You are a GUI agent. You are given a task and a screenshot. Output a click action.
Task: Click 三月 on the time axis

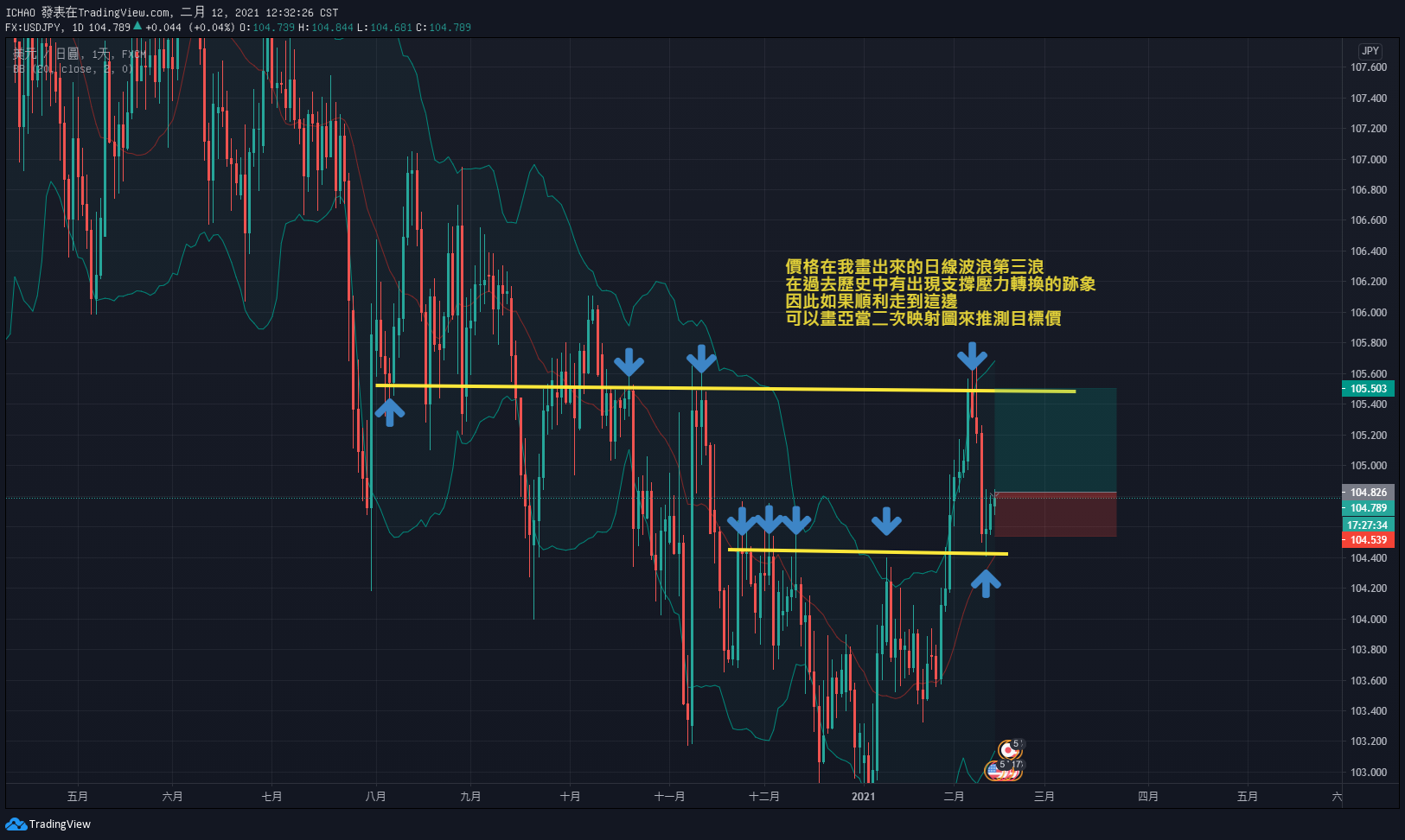pos(1044,796)
